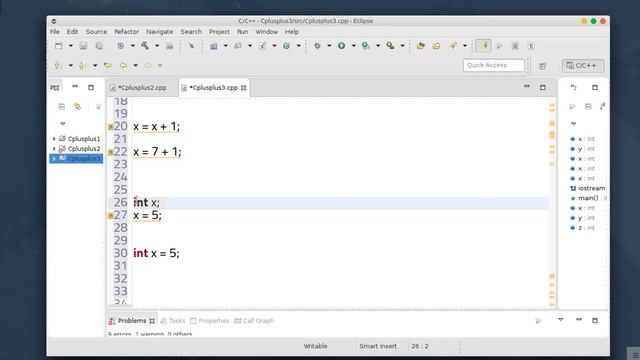
Task: Click the build target circular icon
Action: click(121, 46)
